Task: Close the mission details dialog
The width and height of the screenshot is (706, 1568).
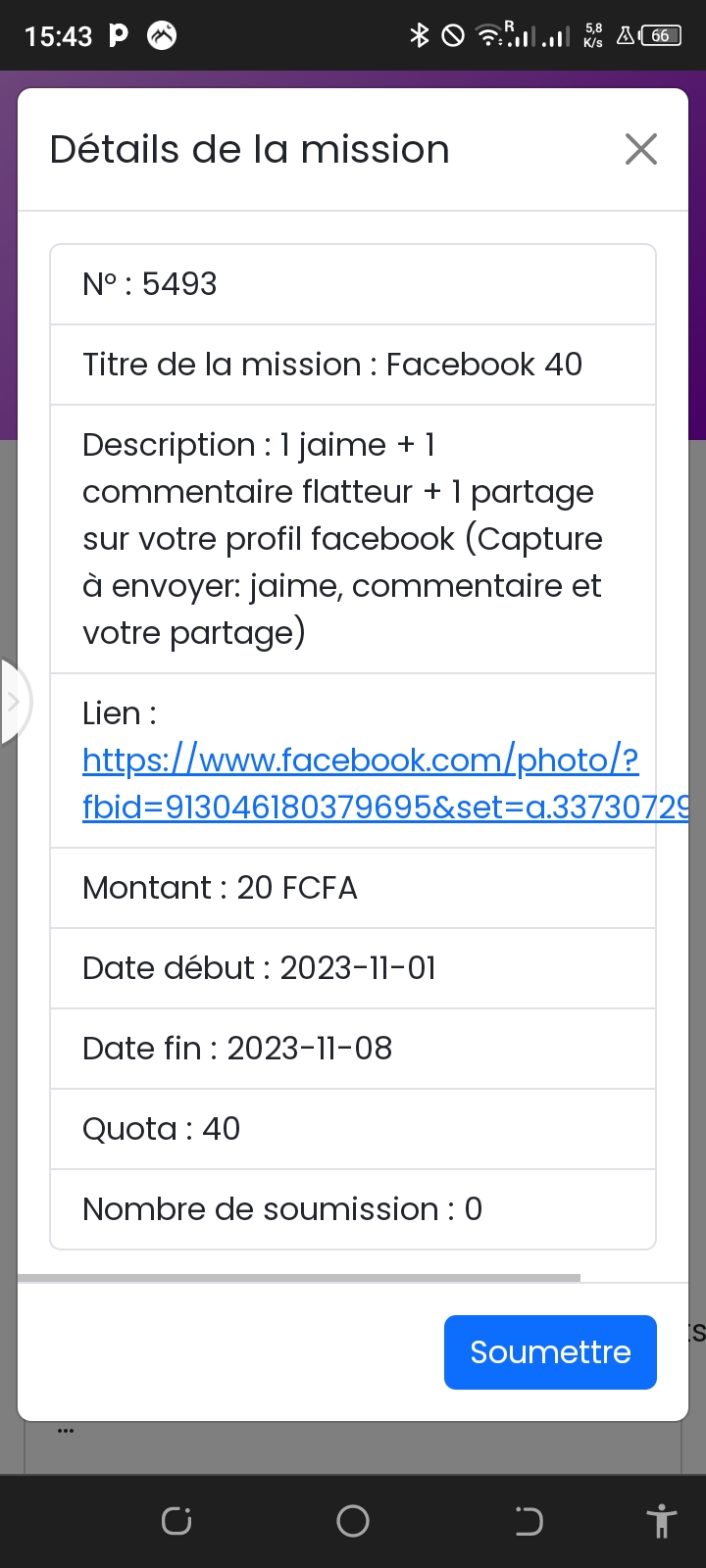Action: (x=640, y=150)
